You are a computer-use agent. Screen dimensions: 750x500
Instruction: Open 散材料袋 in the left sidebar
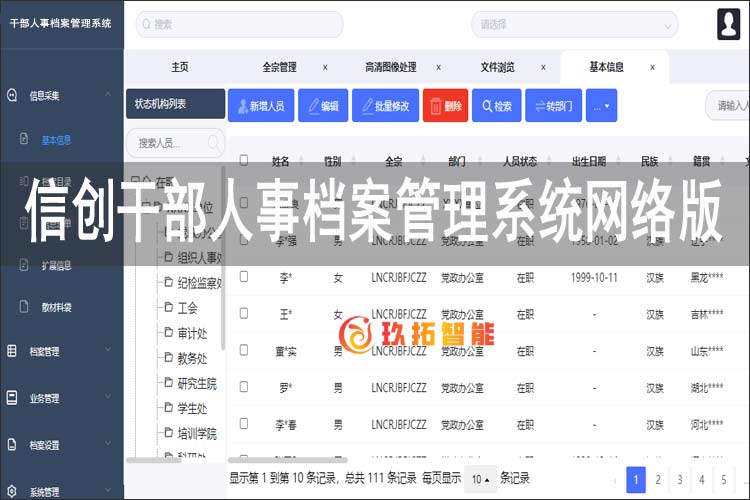pyautogui.click(x=56, y=307)
